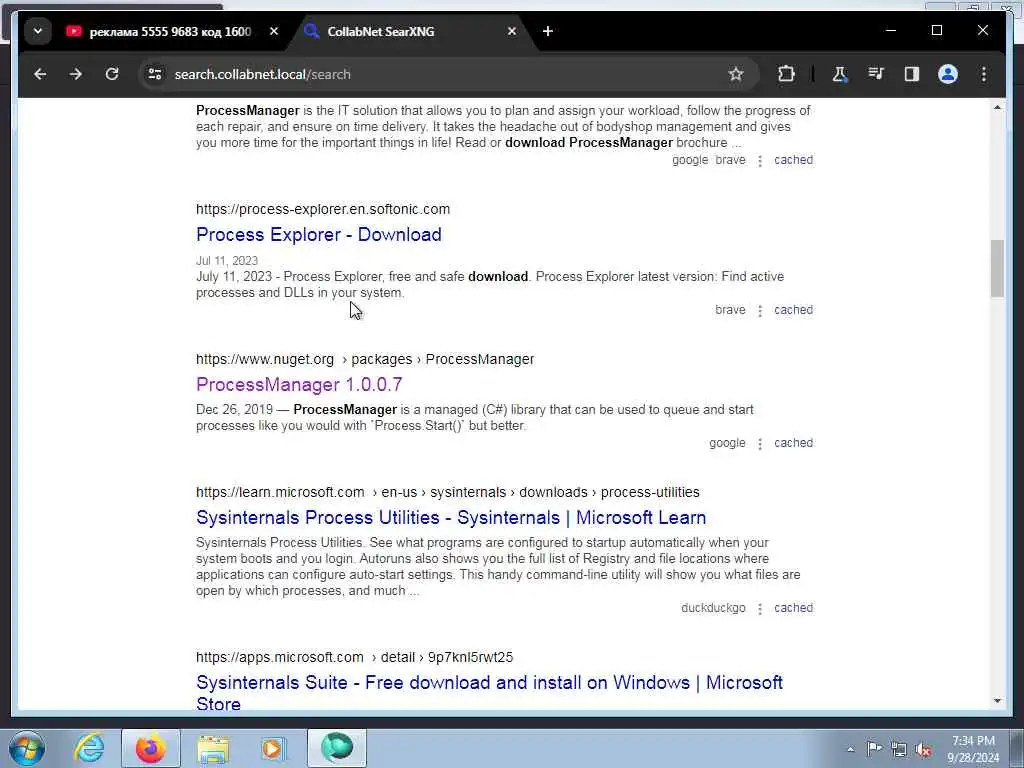This screenshot has width=1024, height=768.
Task: Click the brave engine label under Process Explorer
Action: tap(730, 310)
